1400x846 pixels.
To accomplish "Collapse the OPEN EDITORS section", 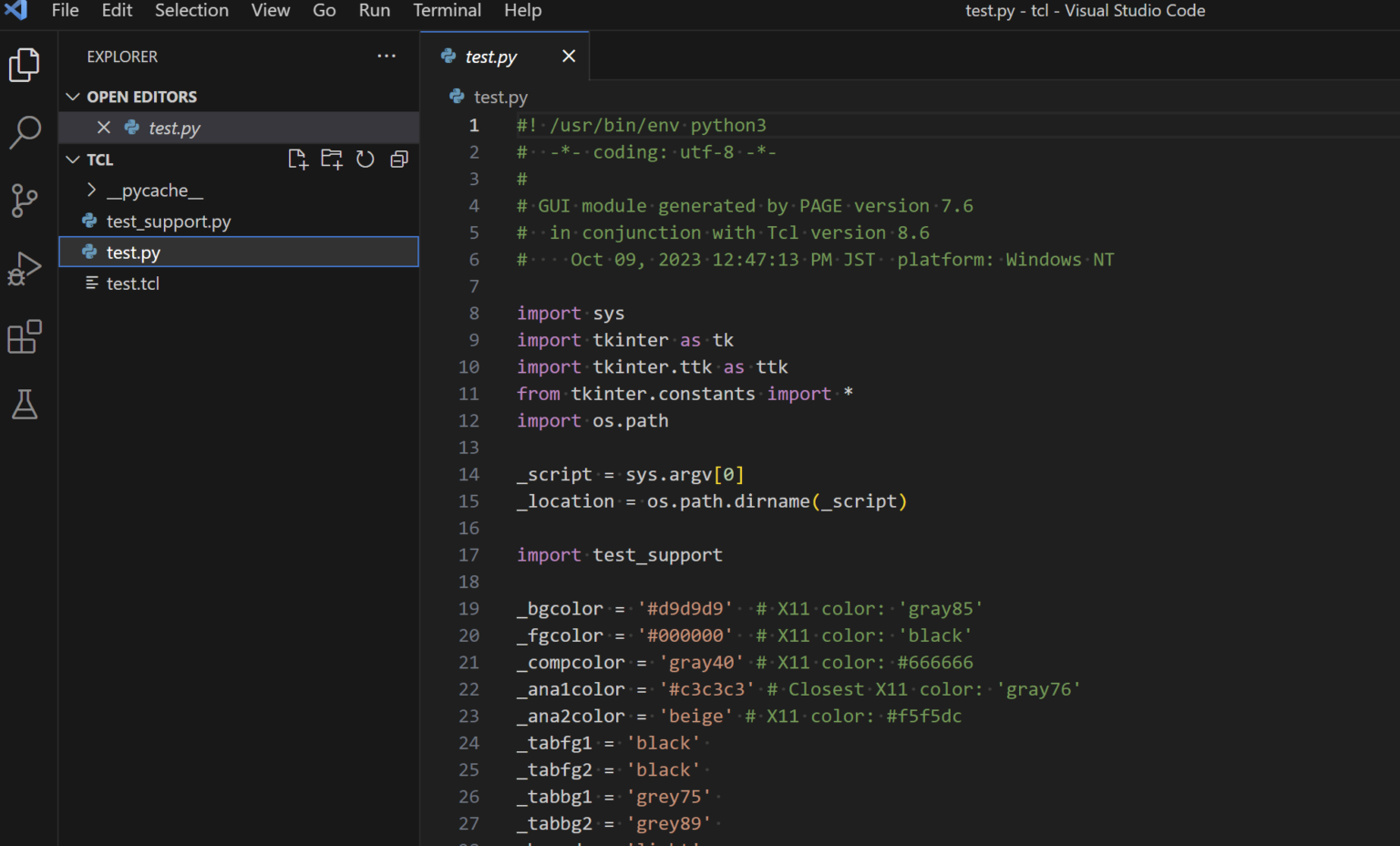I will (x=73, y=96).
